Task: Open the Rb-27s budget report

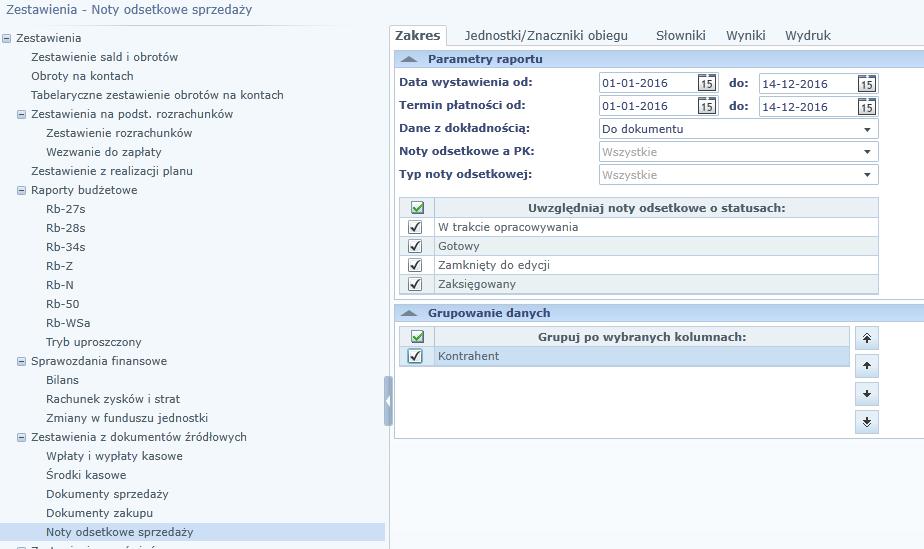Action: [x=65, y=209]
